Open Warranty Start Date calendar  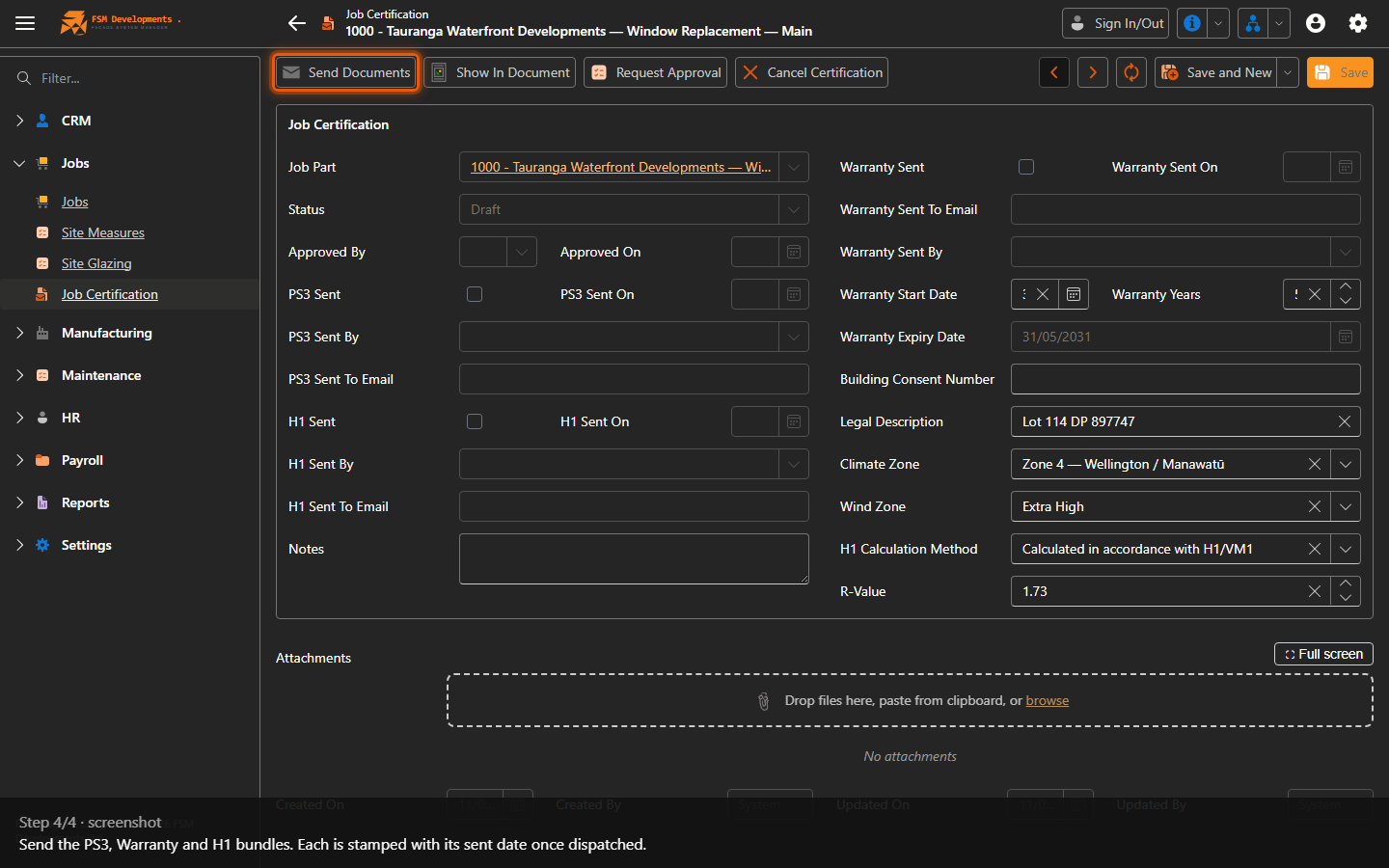1074,294
